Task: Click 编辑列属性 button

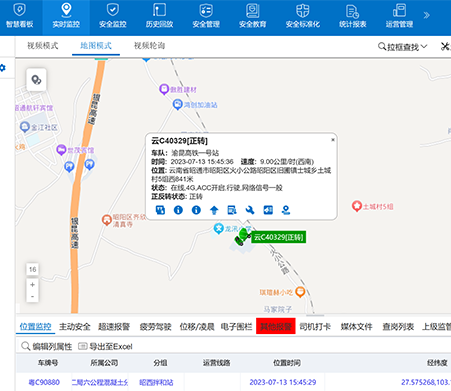Action: point(47,346)
